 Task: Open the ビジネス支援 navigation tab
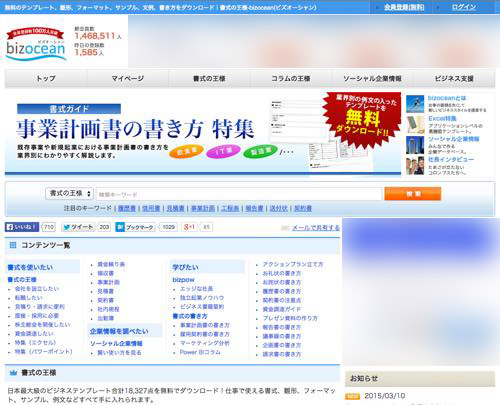454,79
